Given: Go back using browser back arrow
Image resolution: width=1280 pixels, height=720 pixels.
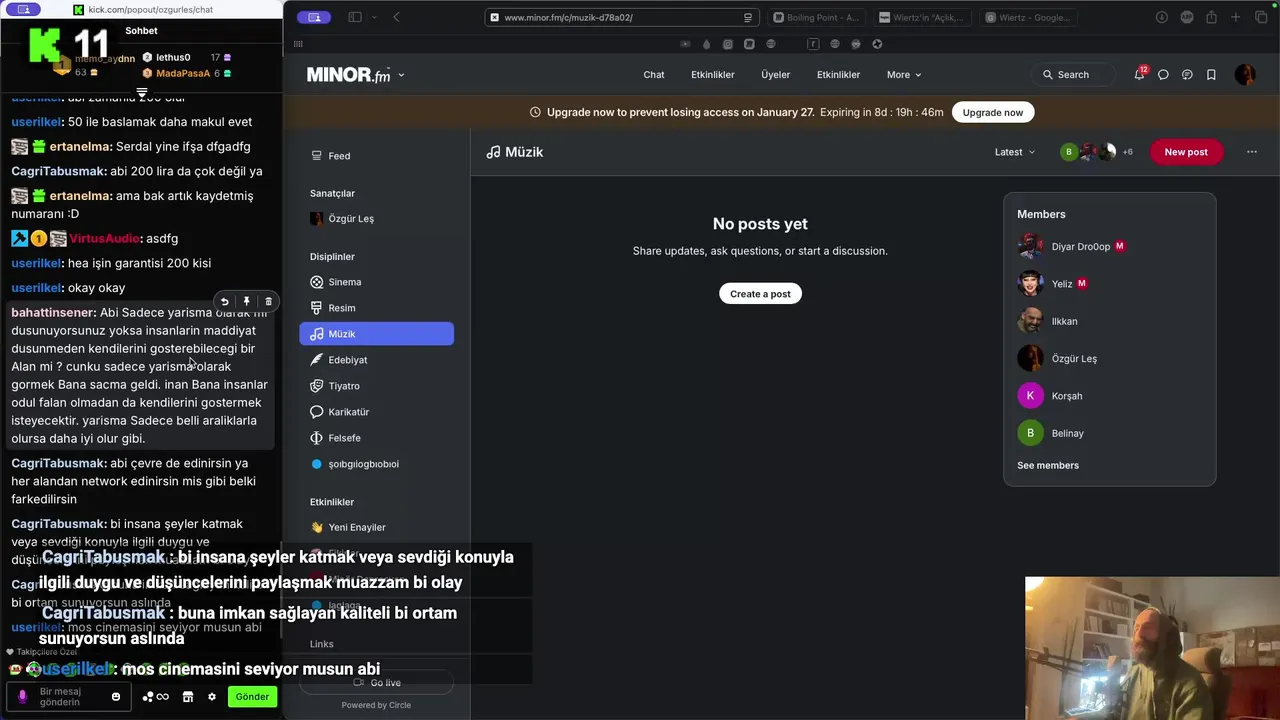Looking at the screenshot, I should pyautogui.click(x=396, y=17).
